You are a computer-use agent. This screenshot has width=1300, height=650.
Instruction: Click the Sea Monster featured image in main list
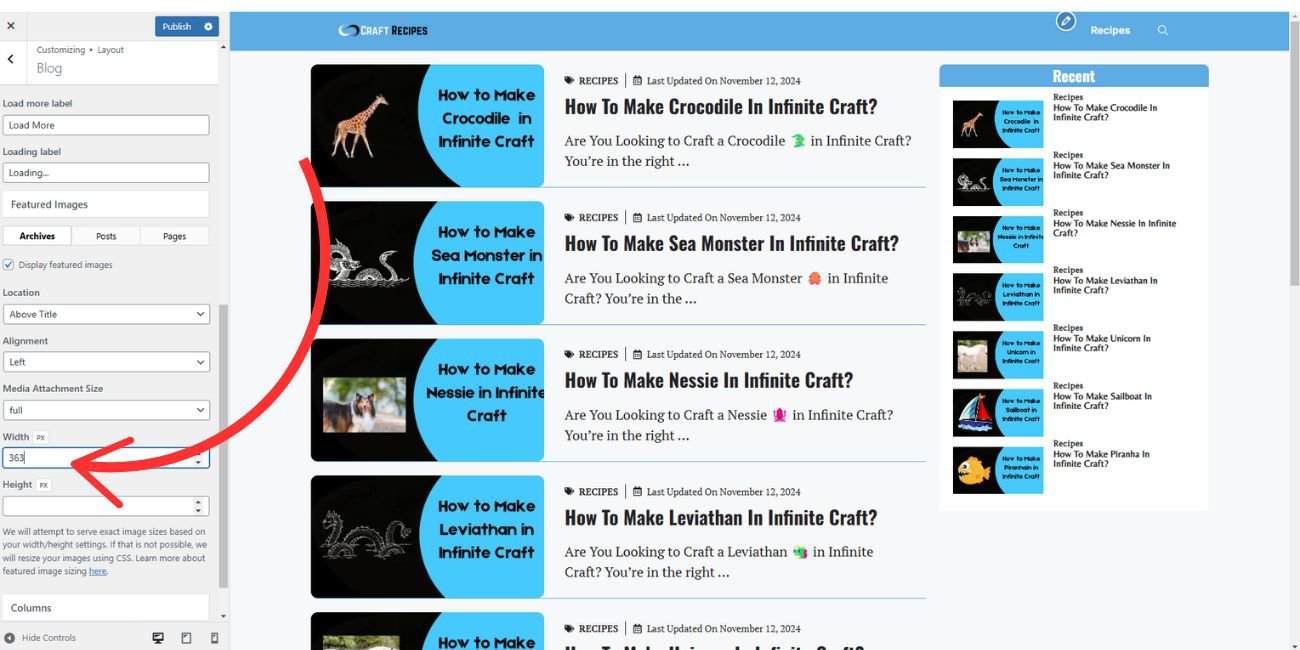[427, 262]
